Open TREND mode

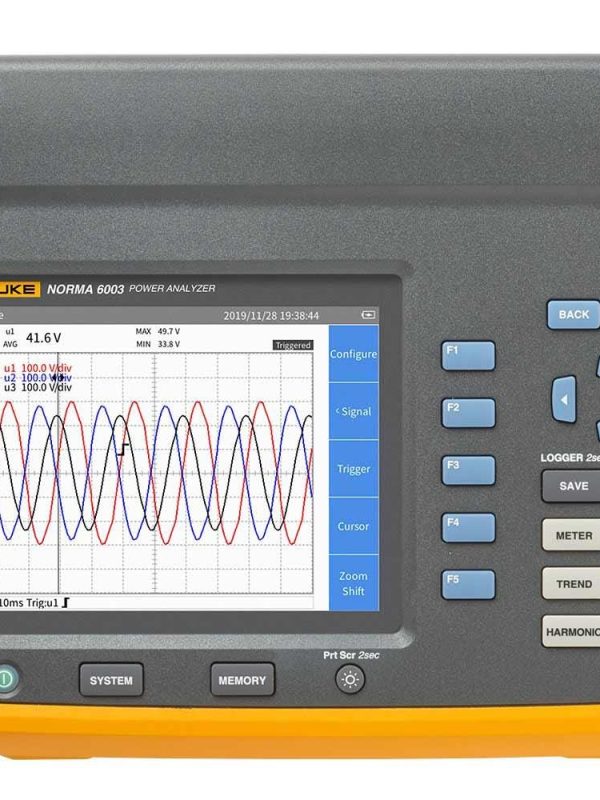click(x=571, y=583)
